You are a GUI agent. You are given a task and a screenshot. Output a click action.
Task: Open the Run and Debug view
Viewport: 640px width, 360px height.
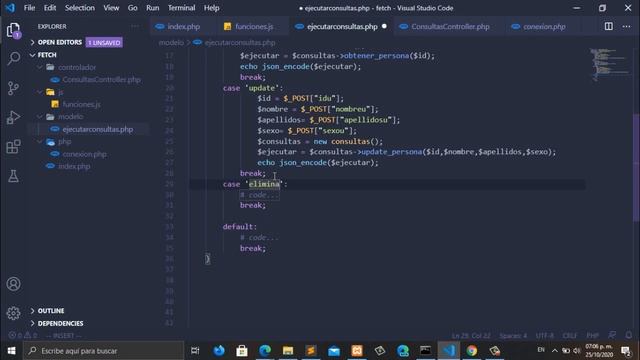[13, 118]
